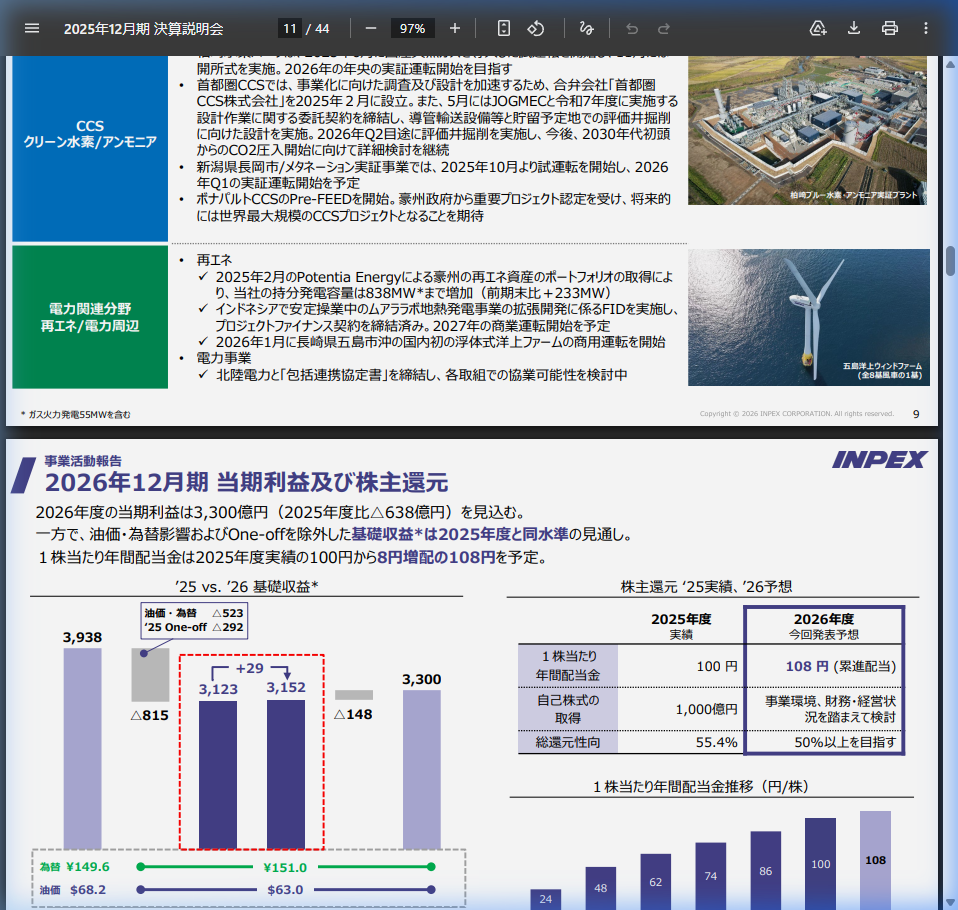This screenshot has width=958, height=910.
Task: Click the vertical scrollbar thumb
Action: 951,261
